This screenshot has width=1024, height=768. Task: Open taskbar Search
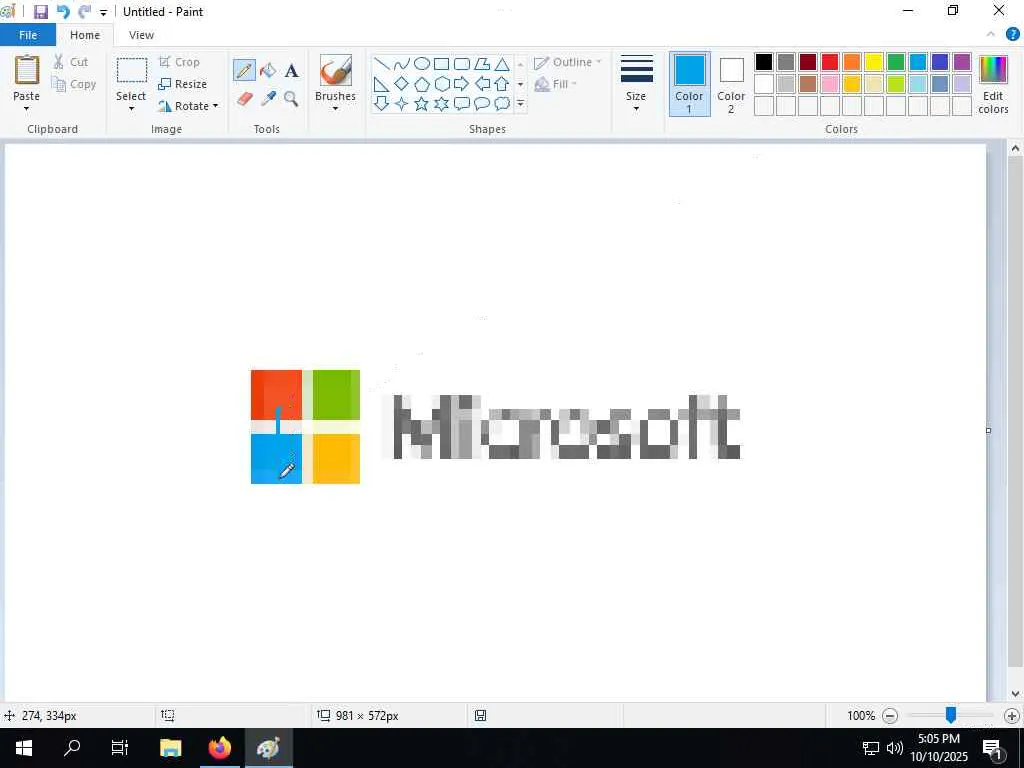(72, 748)
